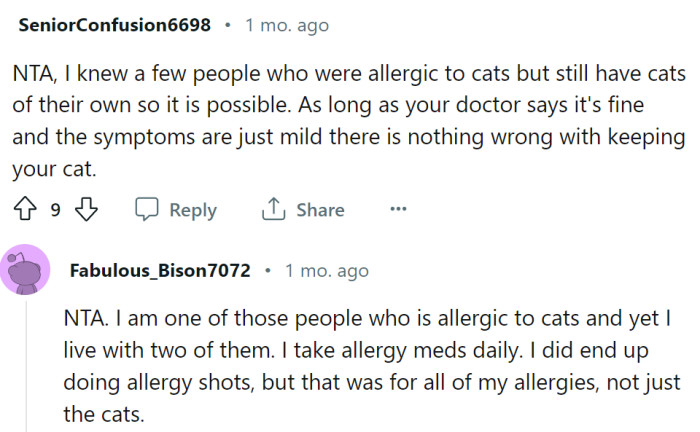Open SeniorConfusion6698's user profile

(x=115, y=25)
